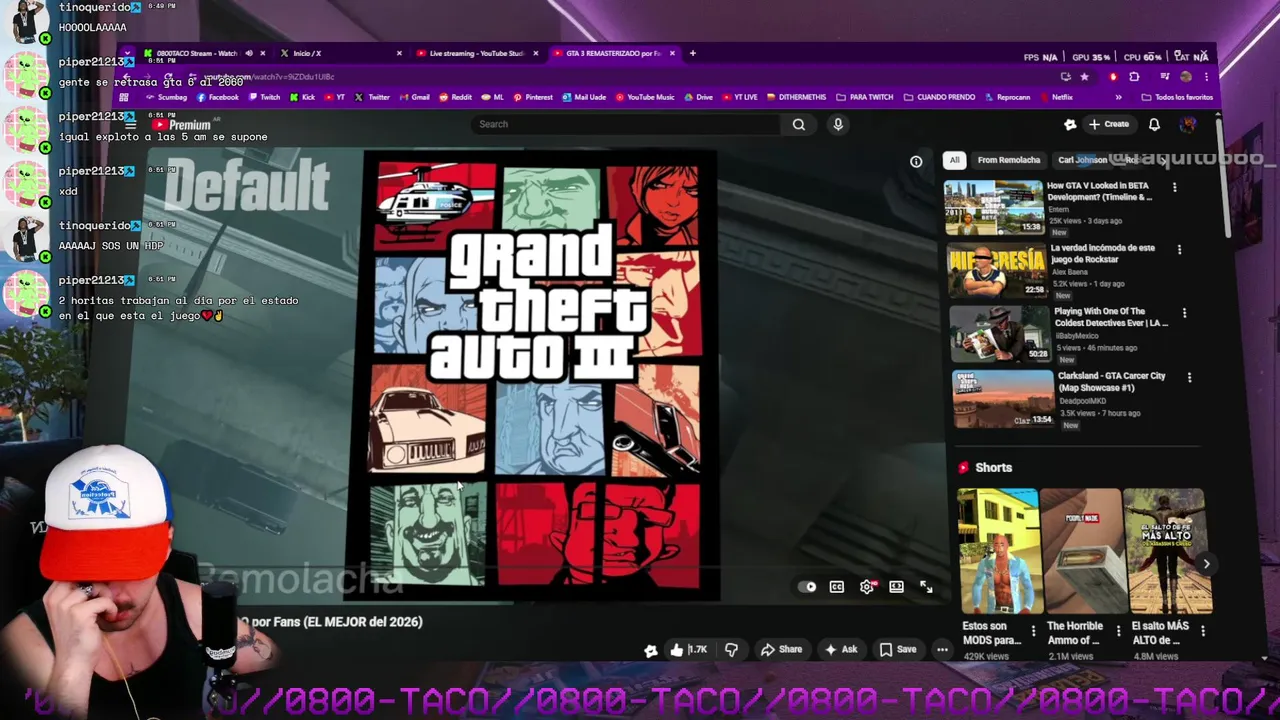Open the Reddit bookmark
This screenshot has width=1280, height=720.
[x=455, y=97]
